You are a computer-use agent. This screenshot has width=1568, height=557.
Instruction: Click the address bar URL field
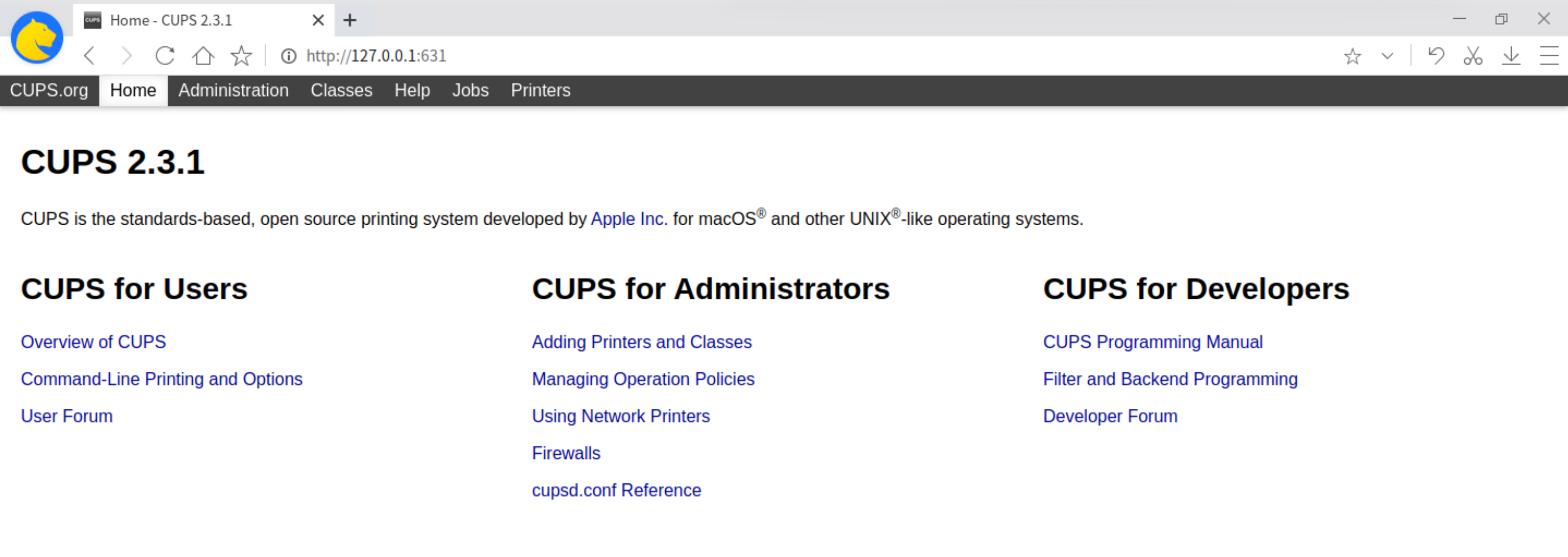(x=791, y=56)
